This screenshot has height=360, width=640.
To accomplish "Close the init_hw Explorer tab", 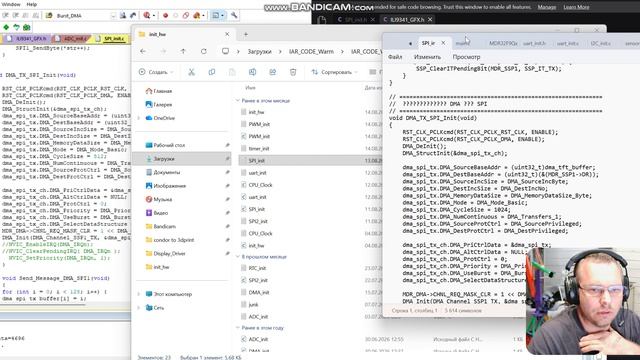I will click(x=227, y=34).
